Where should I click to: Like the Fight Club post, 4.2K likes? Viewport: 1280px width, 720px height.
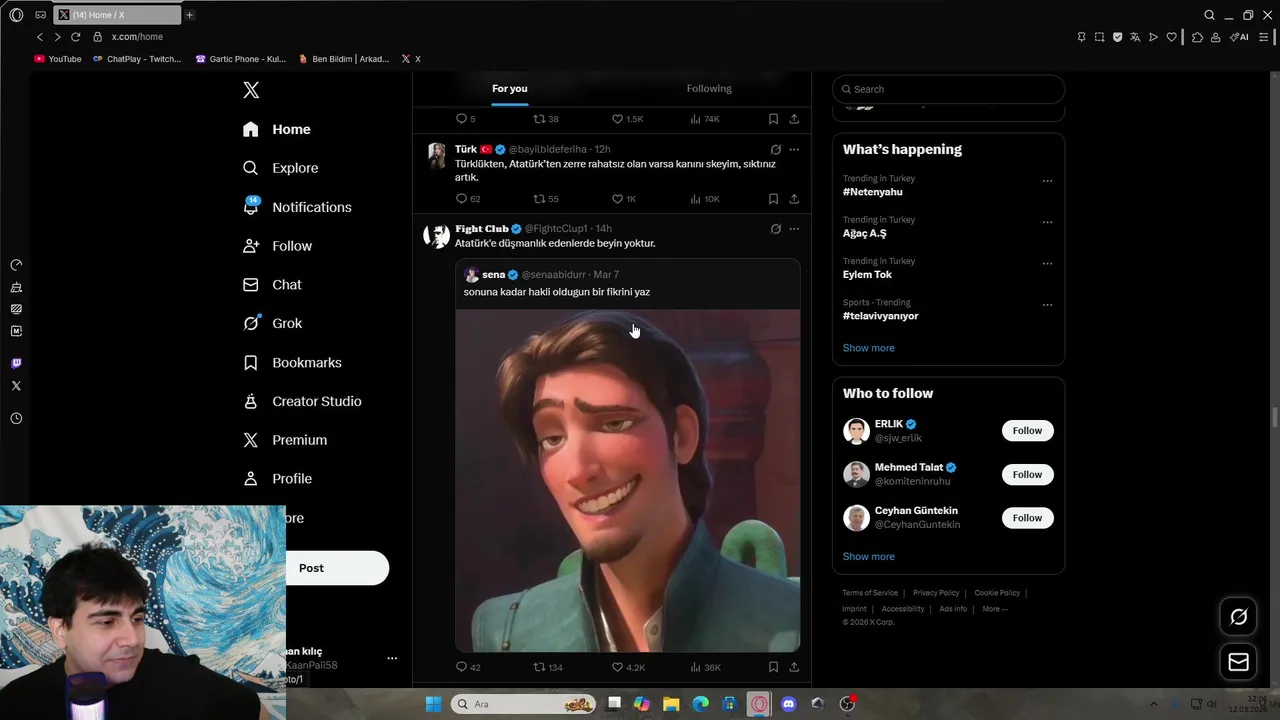[627, 667]
